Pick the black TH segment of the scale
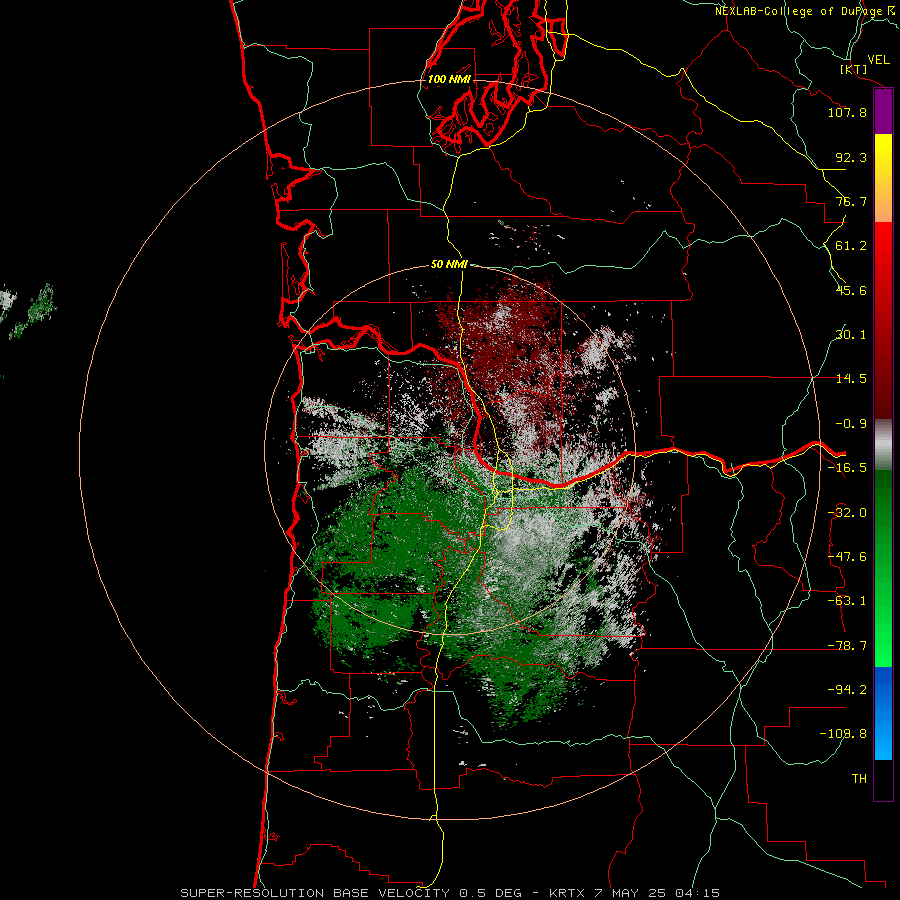This screenshot has width=900, height=900. pyautogui.click(x=883, y=779)
